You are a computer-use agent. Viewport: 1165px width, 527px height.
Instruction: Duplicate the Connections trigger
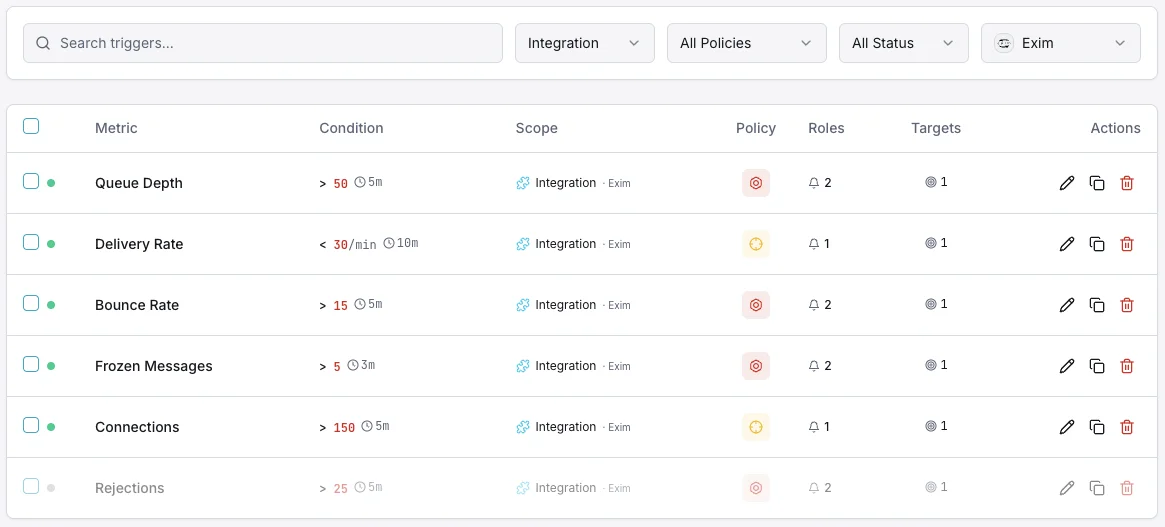coord(1097,427)
